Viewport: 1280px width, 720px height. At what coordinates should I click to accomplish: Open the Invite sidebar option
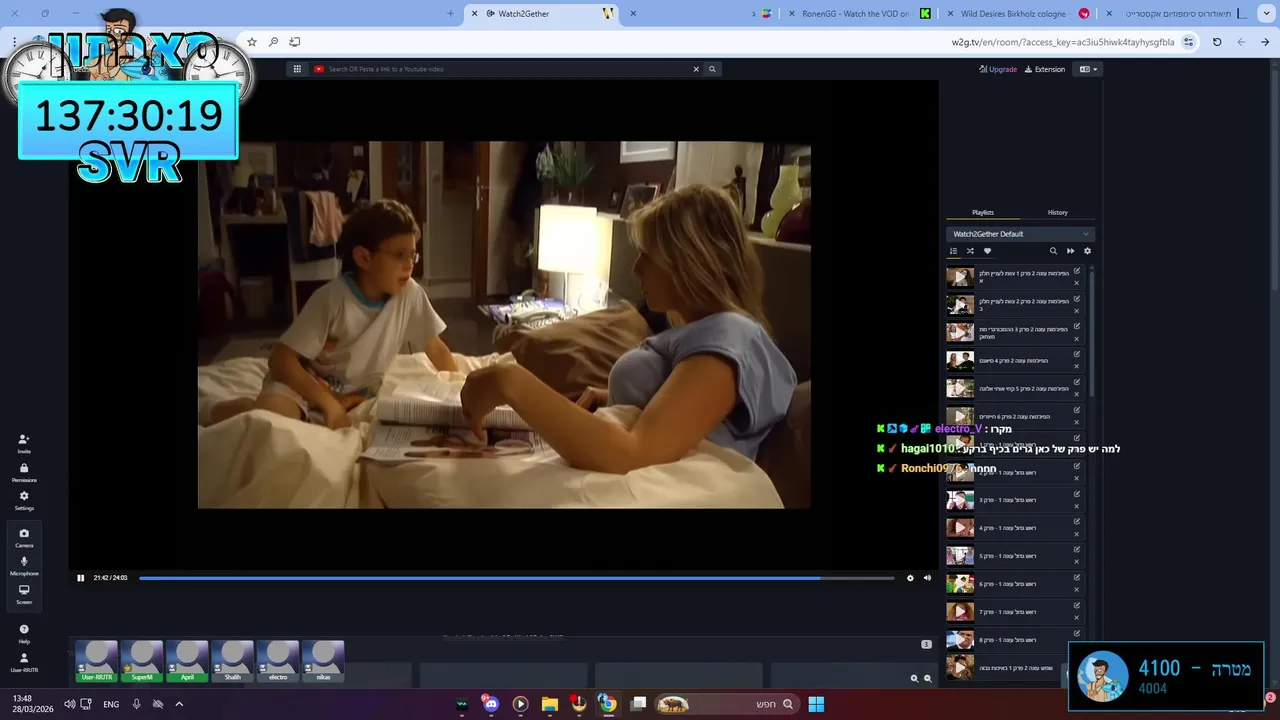click(x=24, y=444)
